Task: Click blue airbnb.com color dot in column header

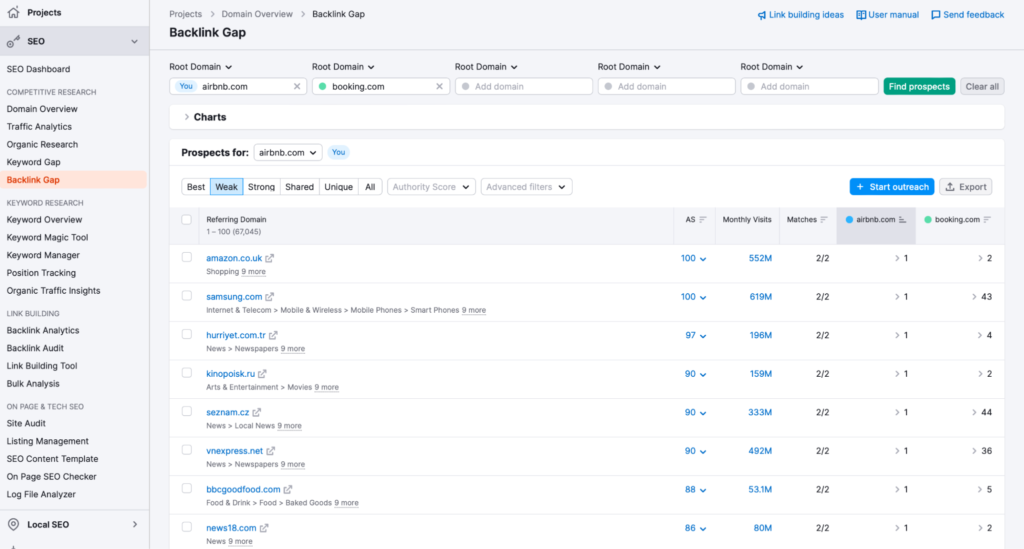Action: (x=849, y=220)
